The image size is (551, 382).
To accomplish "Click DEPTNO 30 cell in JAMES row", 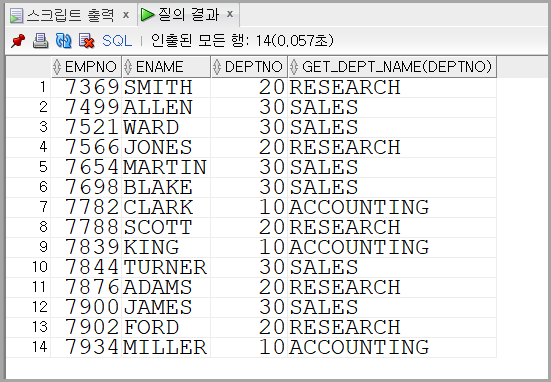I will coord(249,307).
